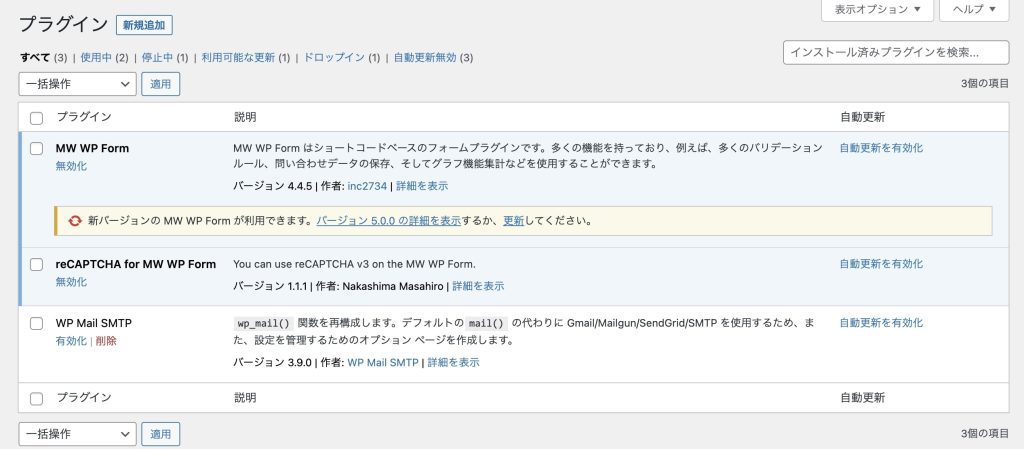The image size is (1024, 449).
Task: Click the top 3個の項目 count
Action: pos(985,84)
